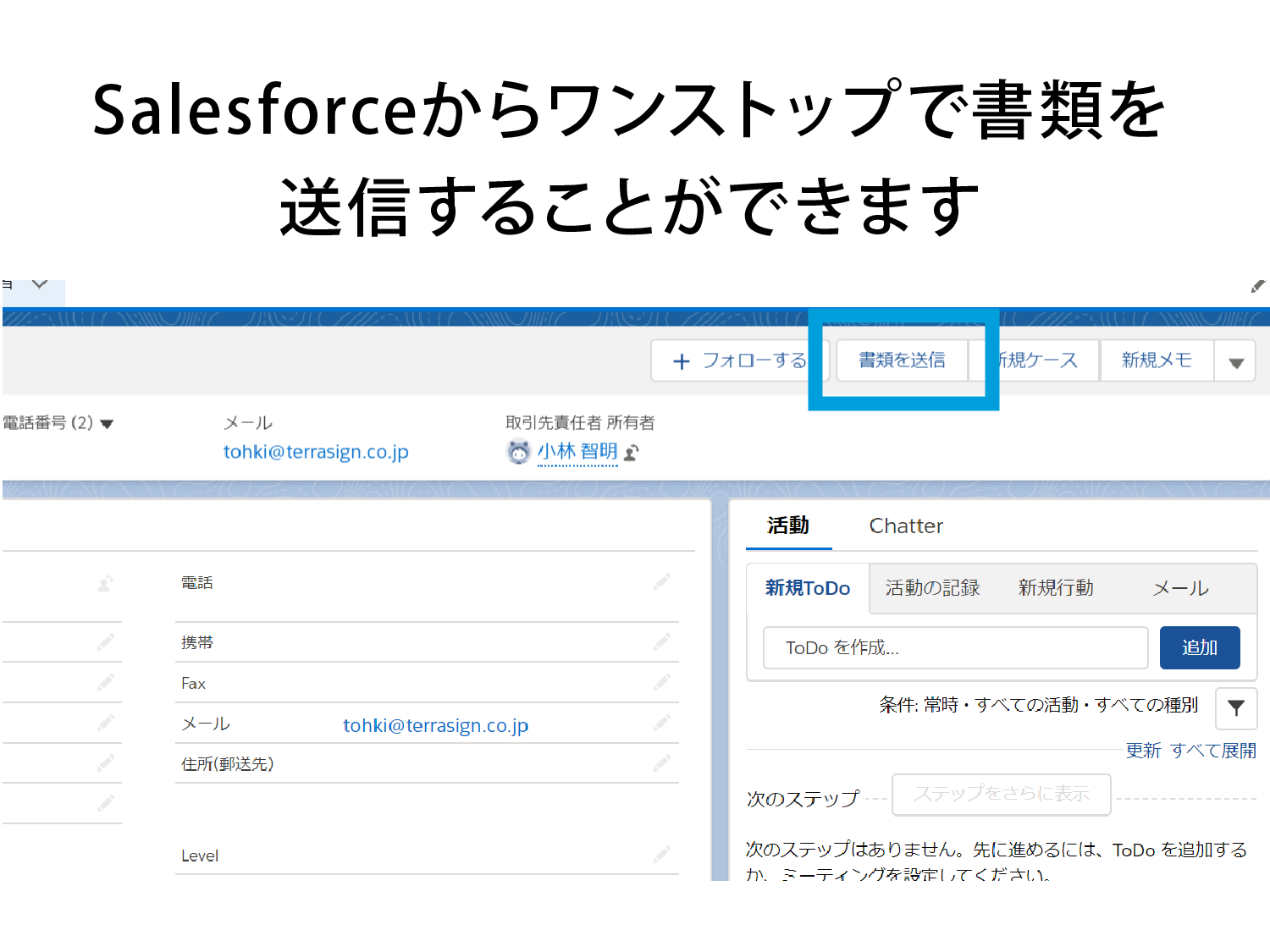The image size is (1270, 952).
Task: Click the left column pencil icon beside 住所(郵送先)
Action: pyautogui.click(x=105, y=763)
